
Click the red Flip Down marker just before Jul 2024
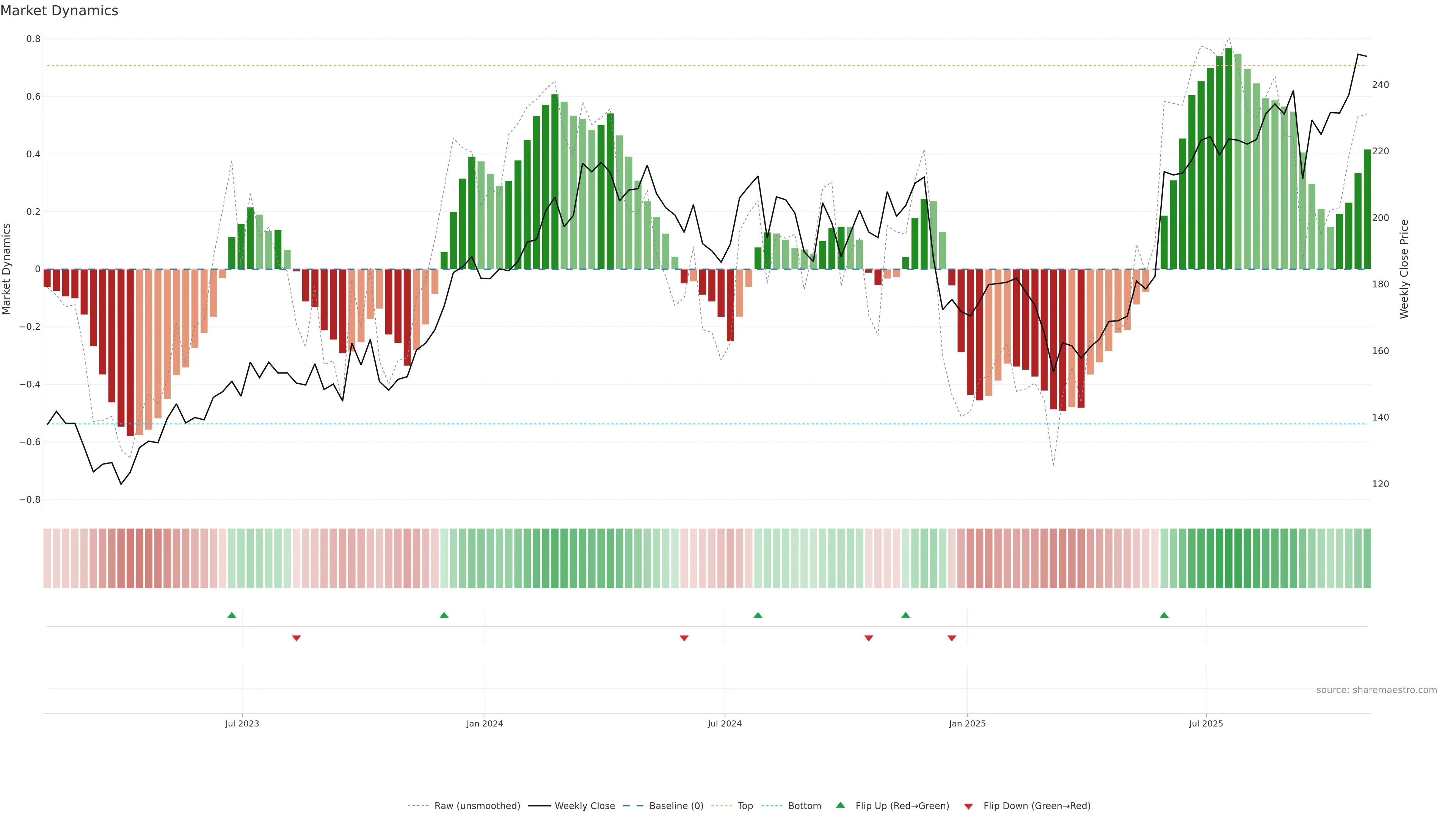(684, 638)
